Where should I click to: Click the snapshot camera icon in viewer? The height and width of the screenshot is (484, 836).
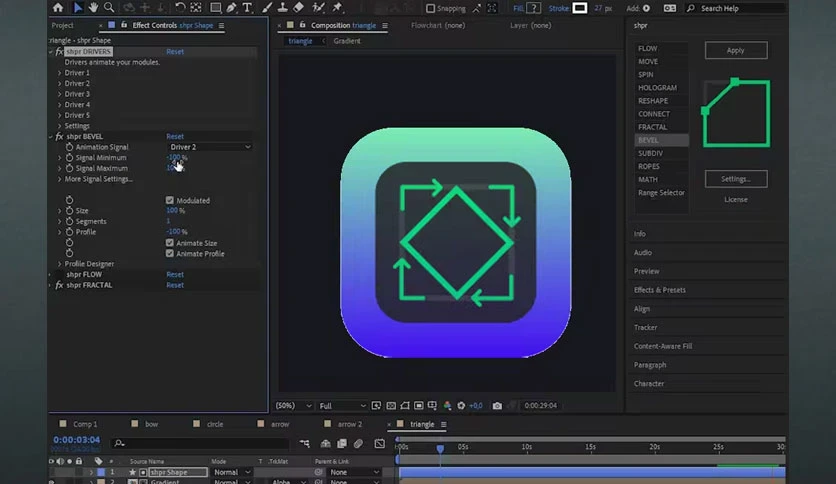497,406
